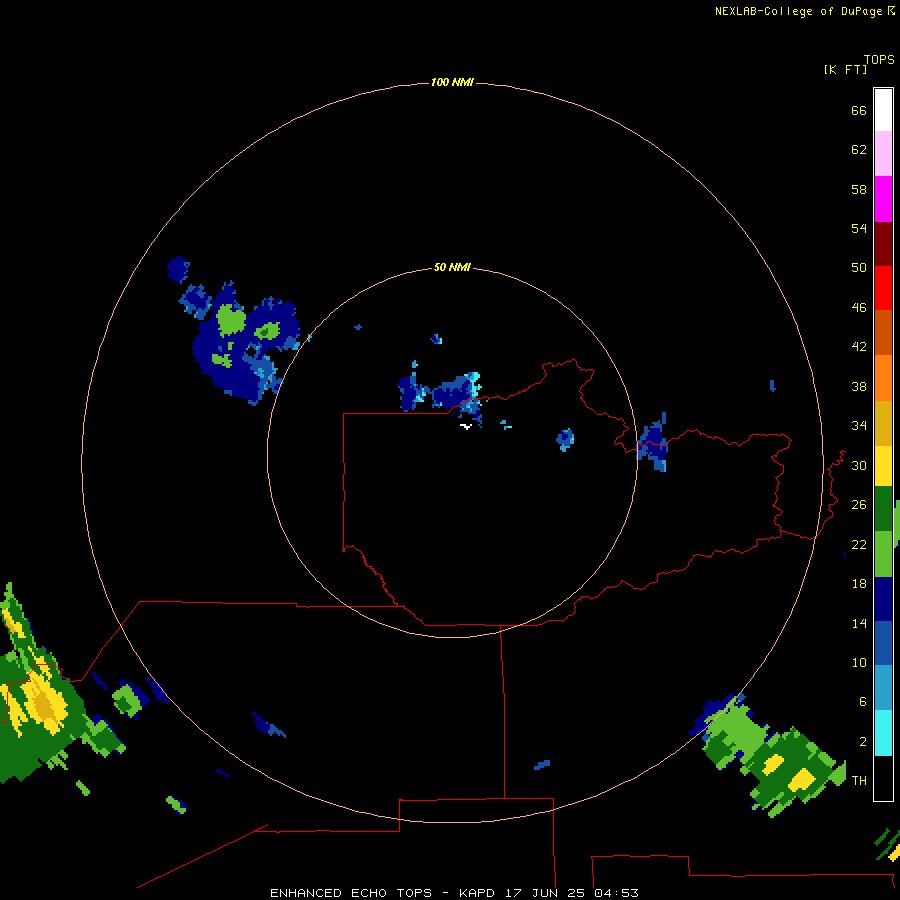Image resolution: width=900 pixels, height=900 pixels.
Task: Click the dark red (maroon) legend swatch
Action: click(883, 243)
